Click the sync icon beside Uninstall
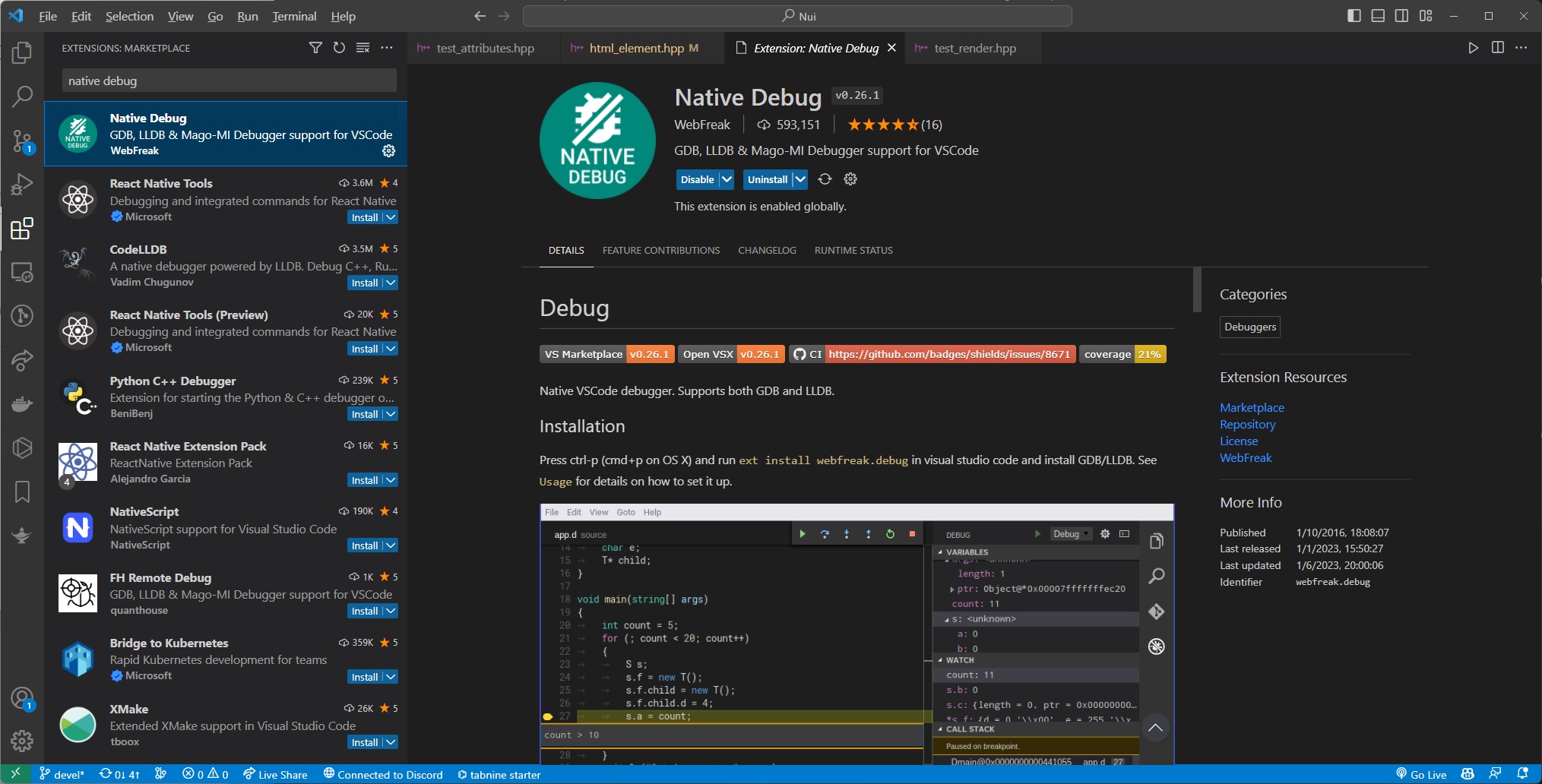This screenshot has height=784, width=1542. pos(825,179)
